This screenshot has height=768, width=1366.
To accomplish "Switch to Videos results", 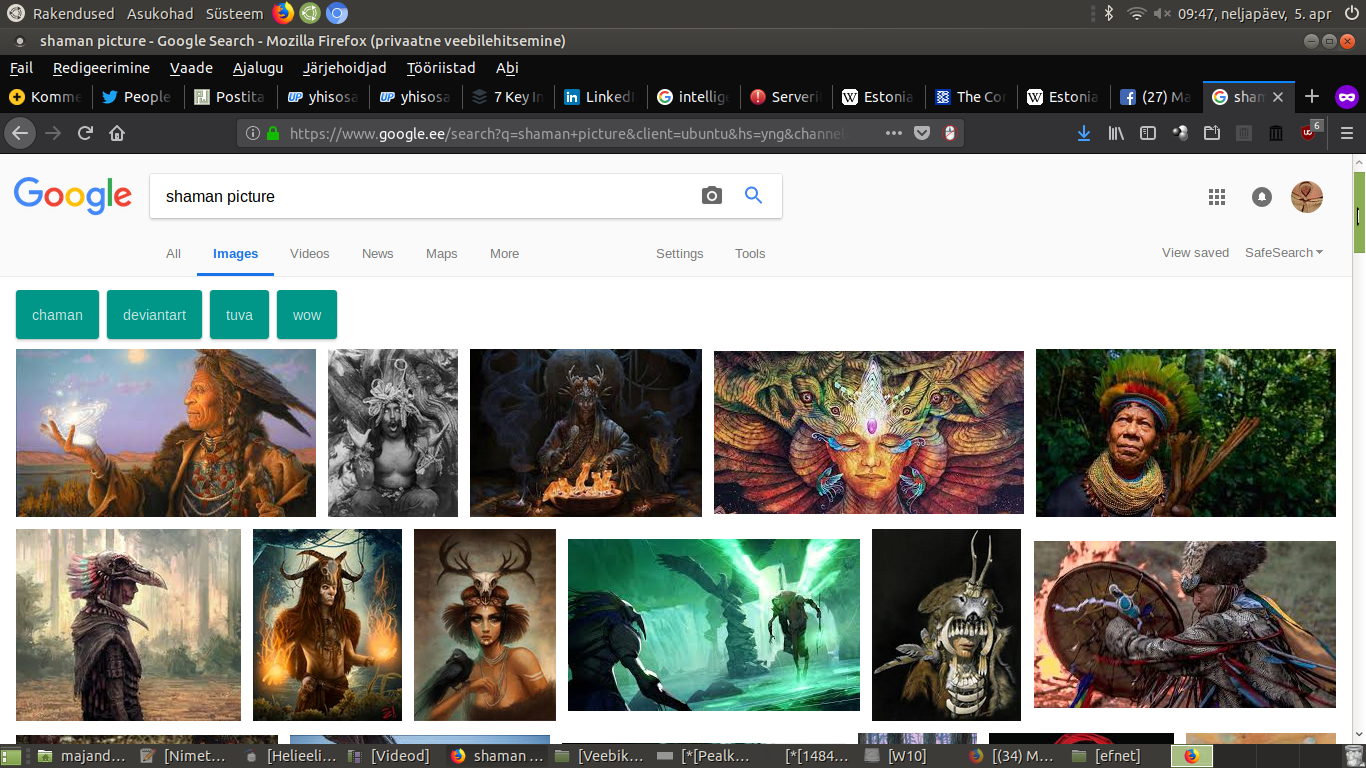I will [x=310, y=254].
